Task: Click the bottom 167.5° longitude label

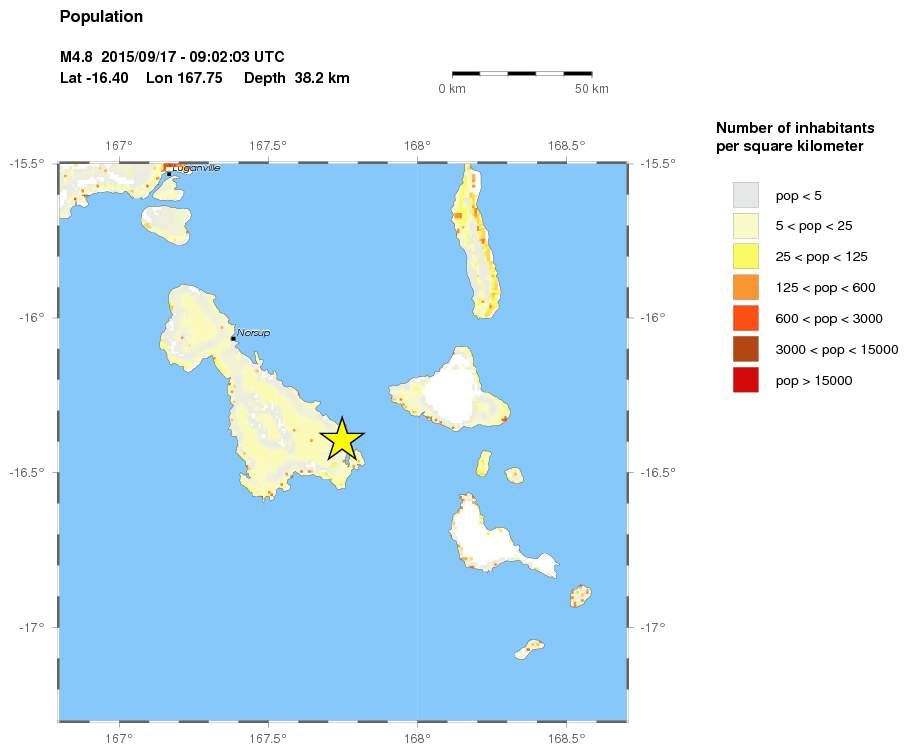Action: tap(268, 738)
